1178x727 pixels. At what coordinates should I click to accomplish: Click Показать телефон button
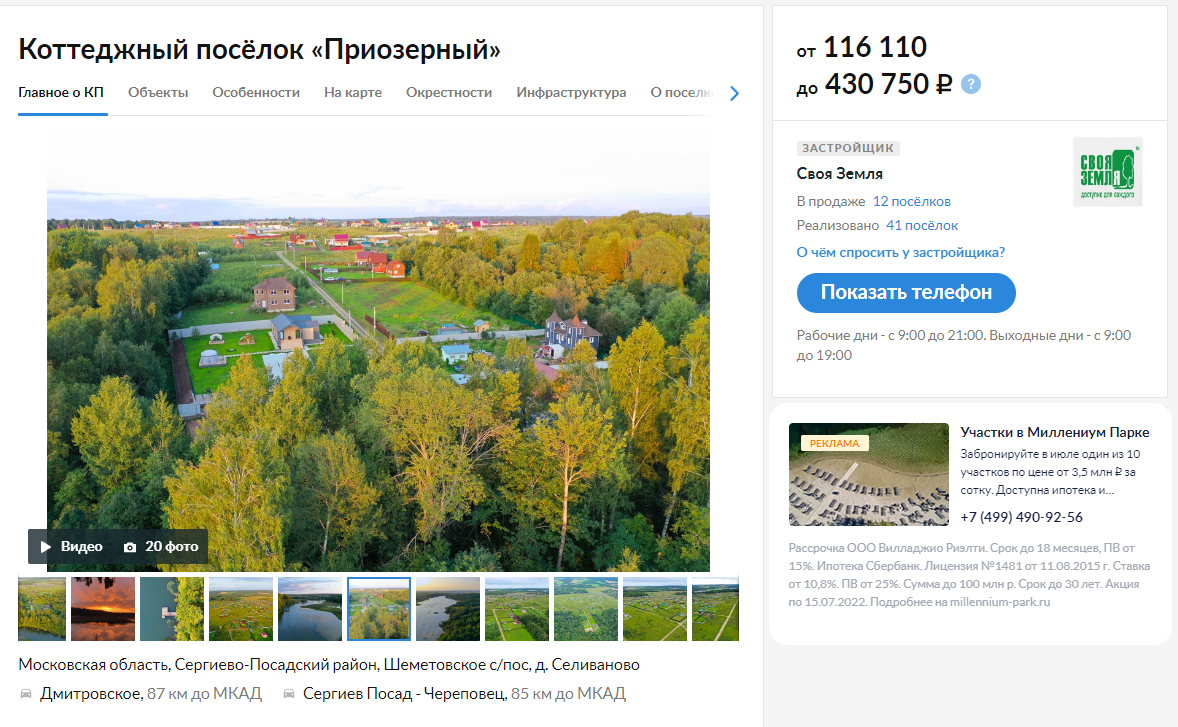[x=906, y=293]
